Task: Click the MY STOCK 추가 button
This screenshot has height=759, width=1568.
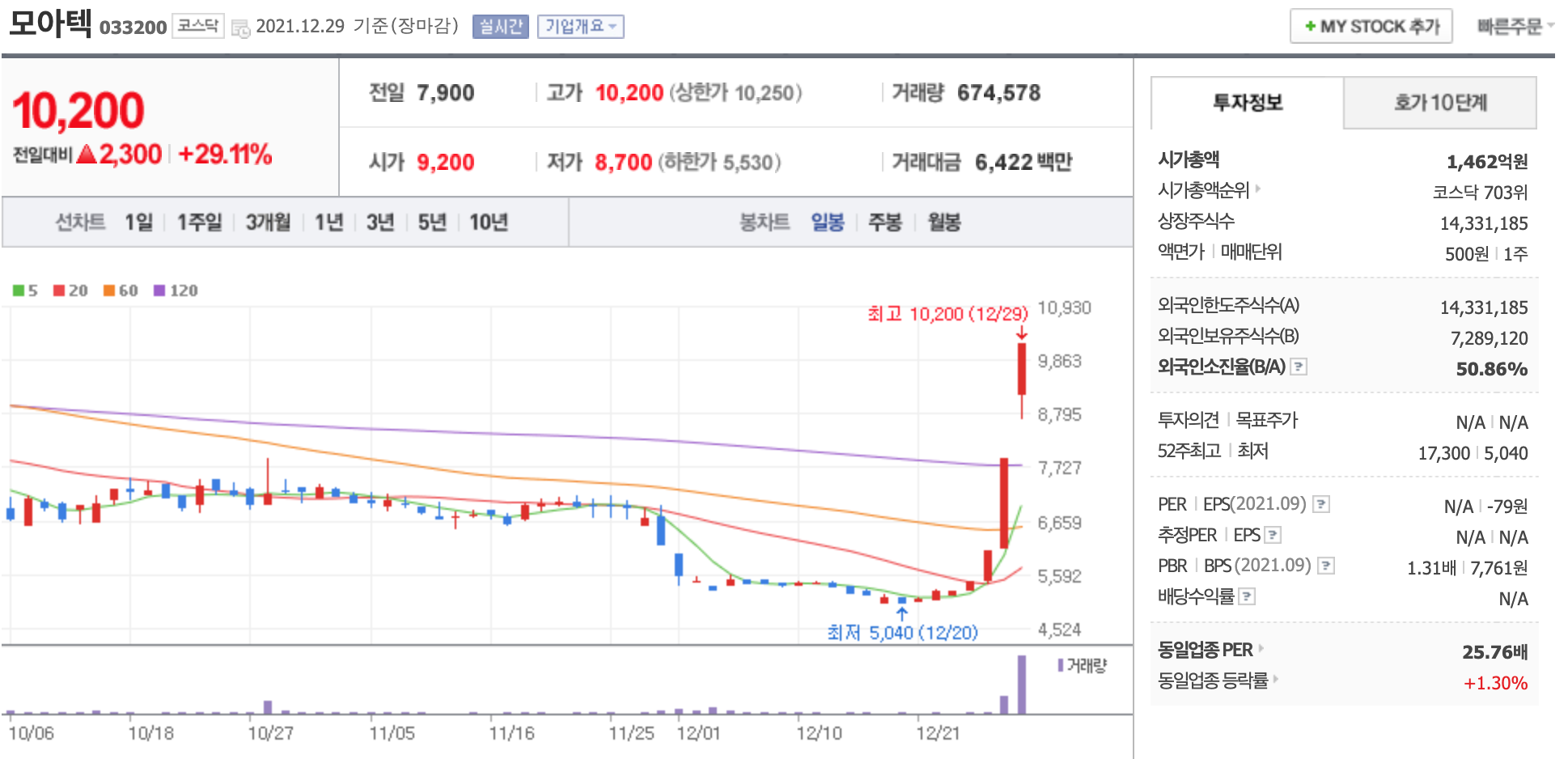Action: tap(1371, 26)
